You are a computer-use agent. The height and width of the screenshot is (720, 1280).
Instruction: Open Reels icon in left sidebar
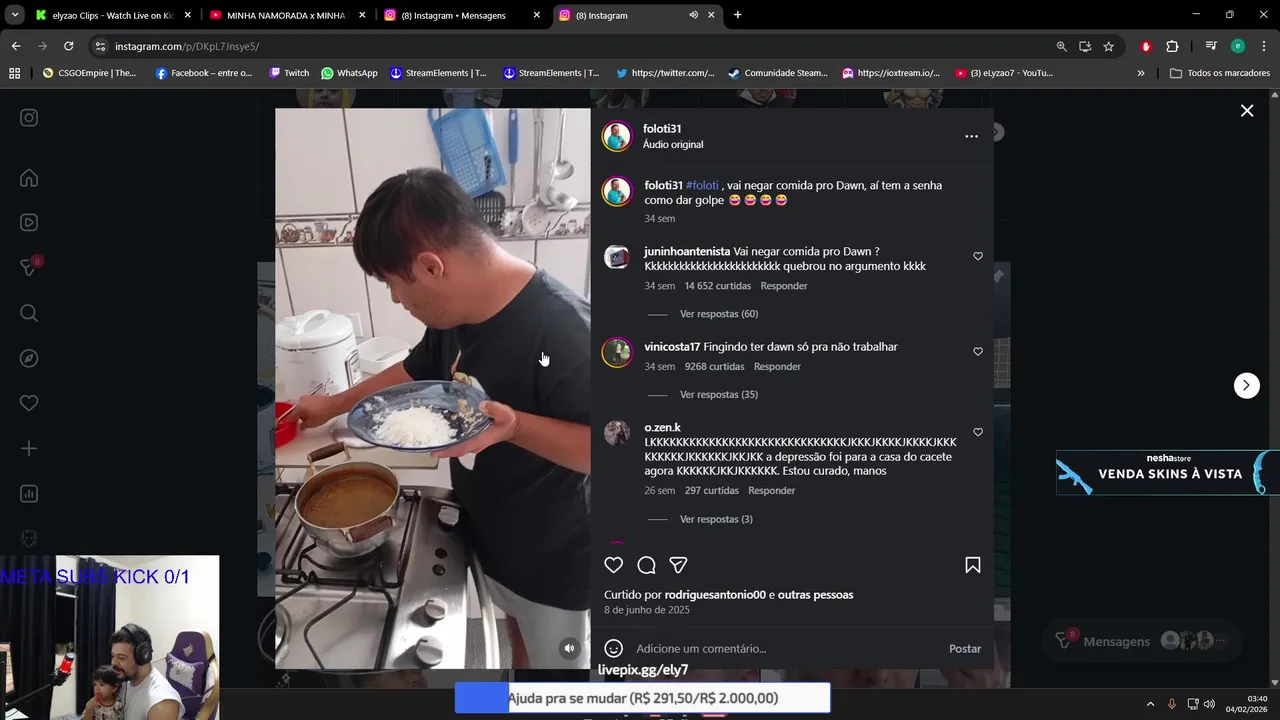click(x=29, y=222)
